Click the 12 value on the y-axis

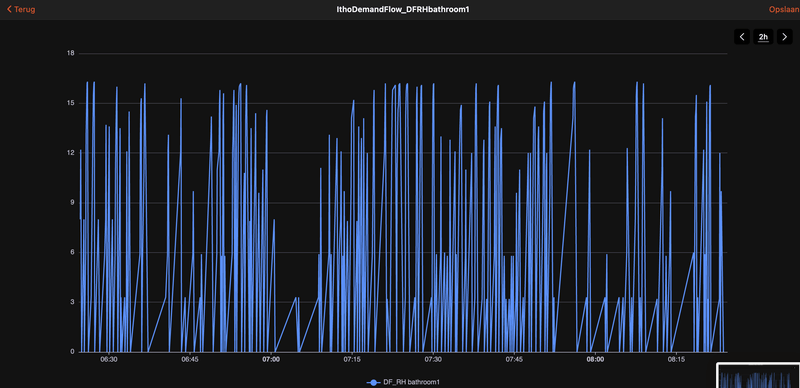(70, 153)
